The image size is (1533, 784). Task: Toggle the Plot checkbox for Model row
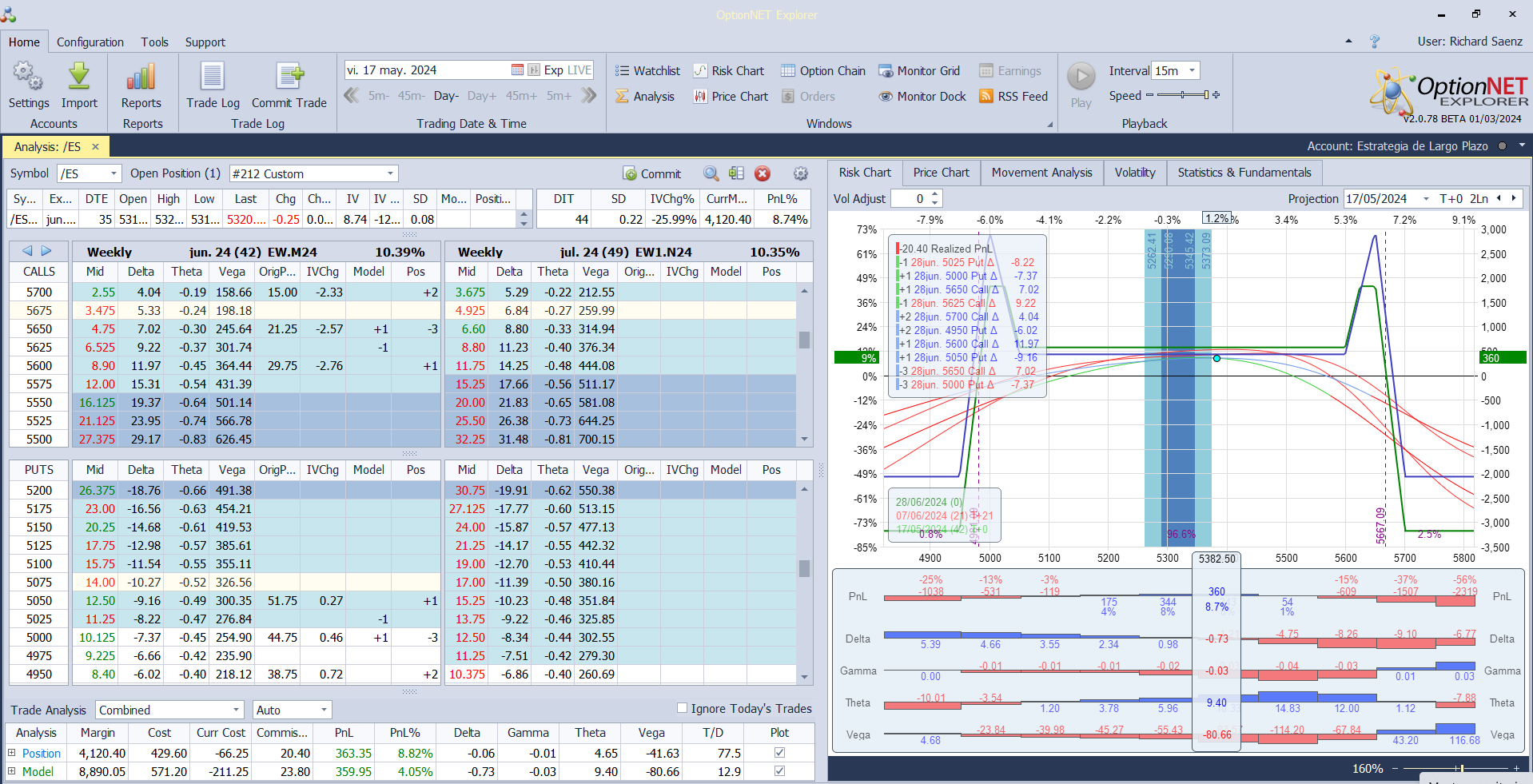click(779, 771)
